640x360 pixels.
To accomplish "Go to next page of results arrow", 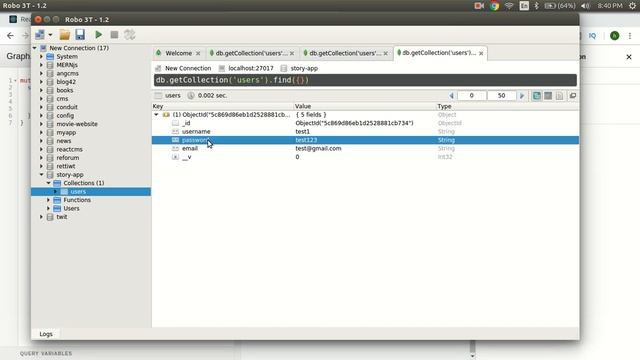I will (x=522, y=96).
